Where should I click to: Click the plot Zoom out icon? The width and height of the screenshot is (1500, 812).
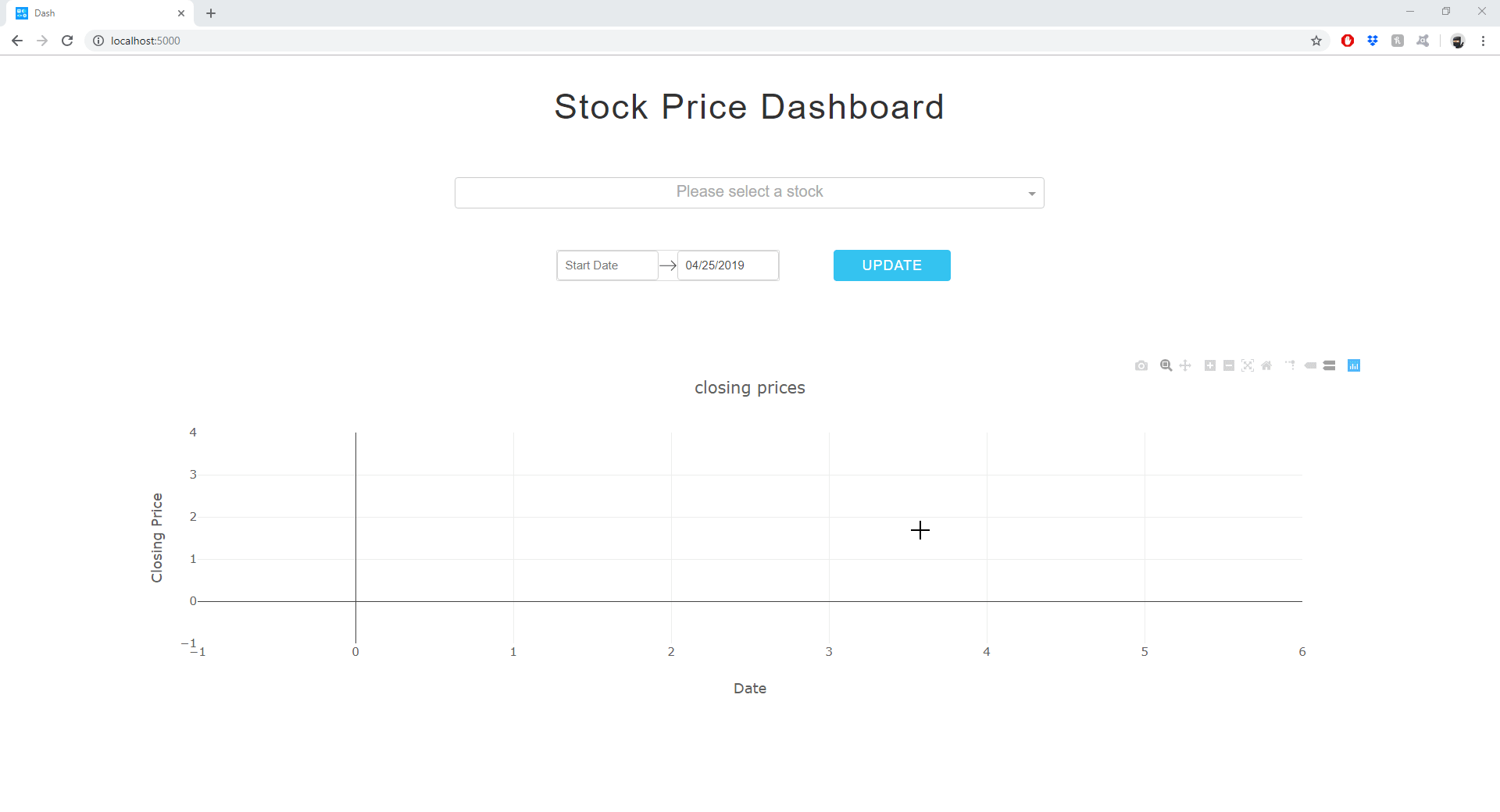(1229, 365)
